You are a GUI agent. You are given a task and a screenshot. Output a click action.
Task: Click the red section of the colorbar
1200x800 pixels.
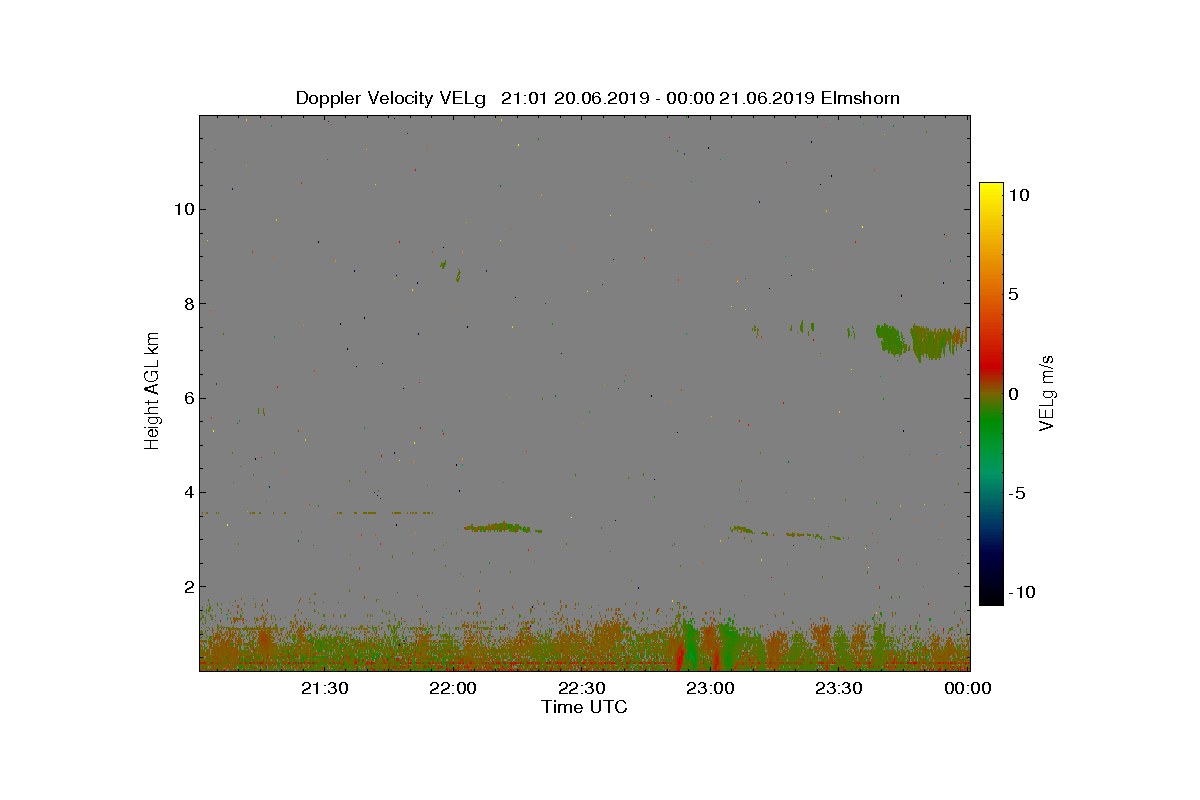pyautogui.click(x=991, y=368)
